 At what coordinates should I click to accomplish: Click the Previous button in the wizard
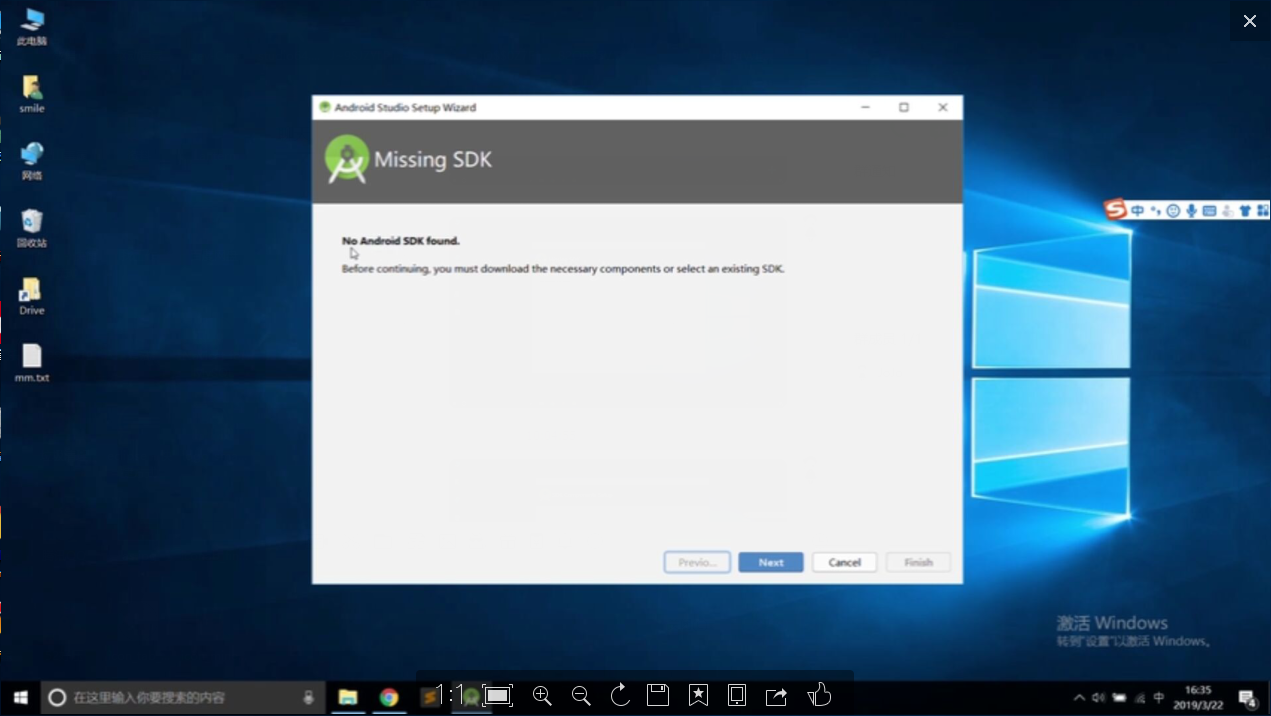[697, 562]
